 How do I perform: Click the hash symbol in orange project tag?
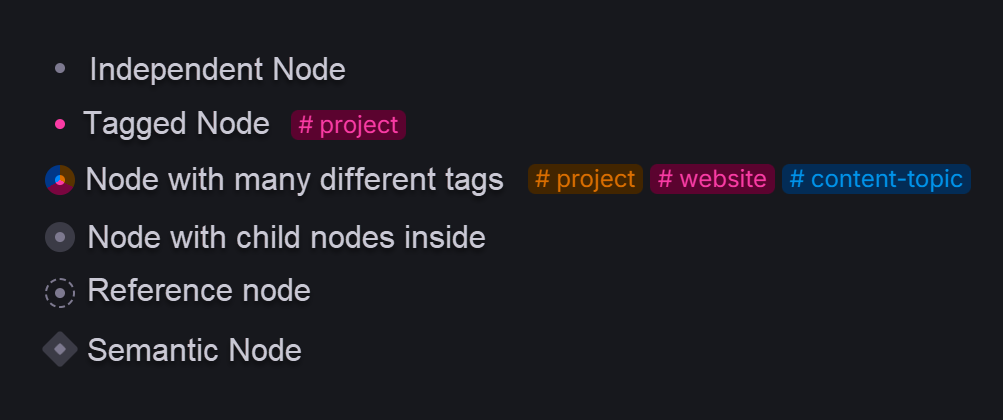coord(542,179)
